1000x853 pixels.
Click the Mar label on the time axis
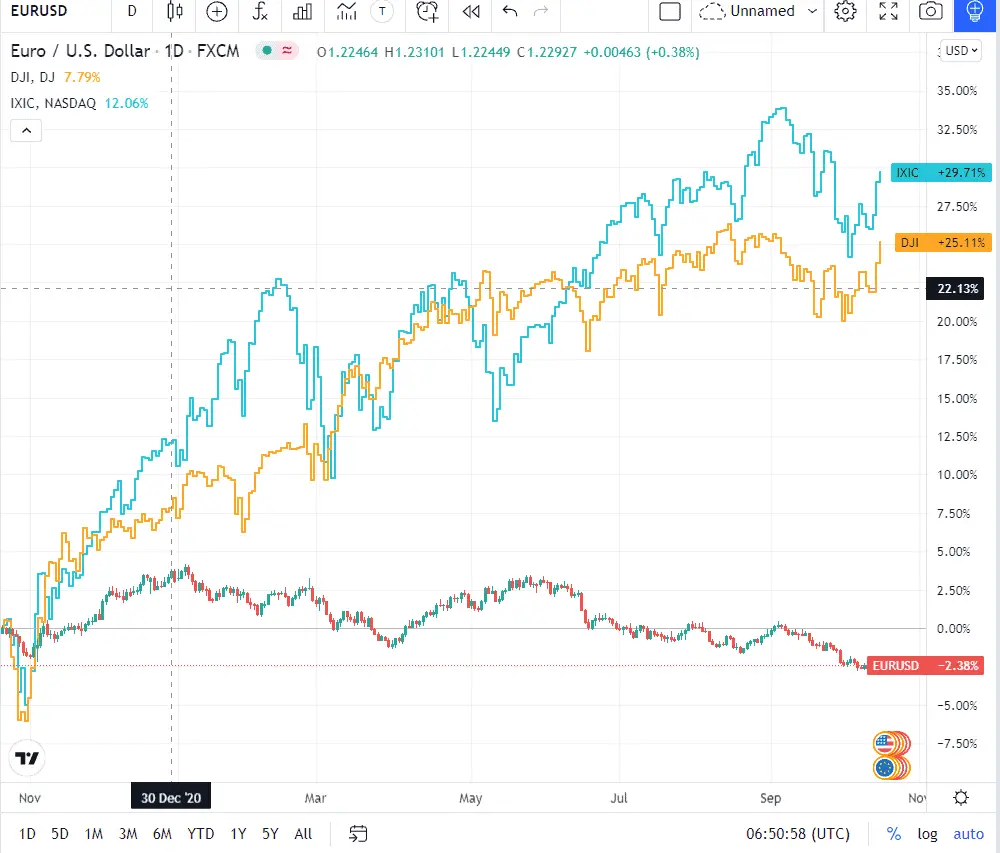click(x=315, y=798)
